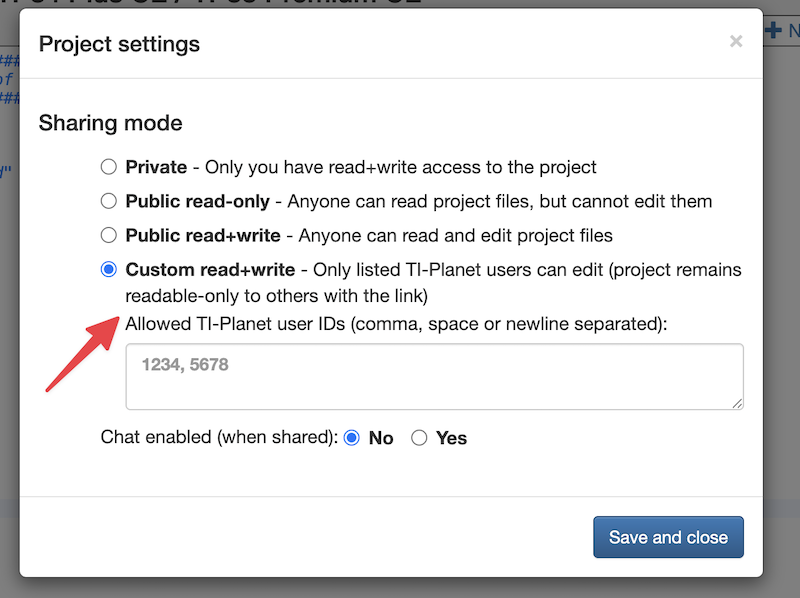The image size is (800, 598).
Task: Click the bold 'Private' label text
Action: (x=156, y=167)
